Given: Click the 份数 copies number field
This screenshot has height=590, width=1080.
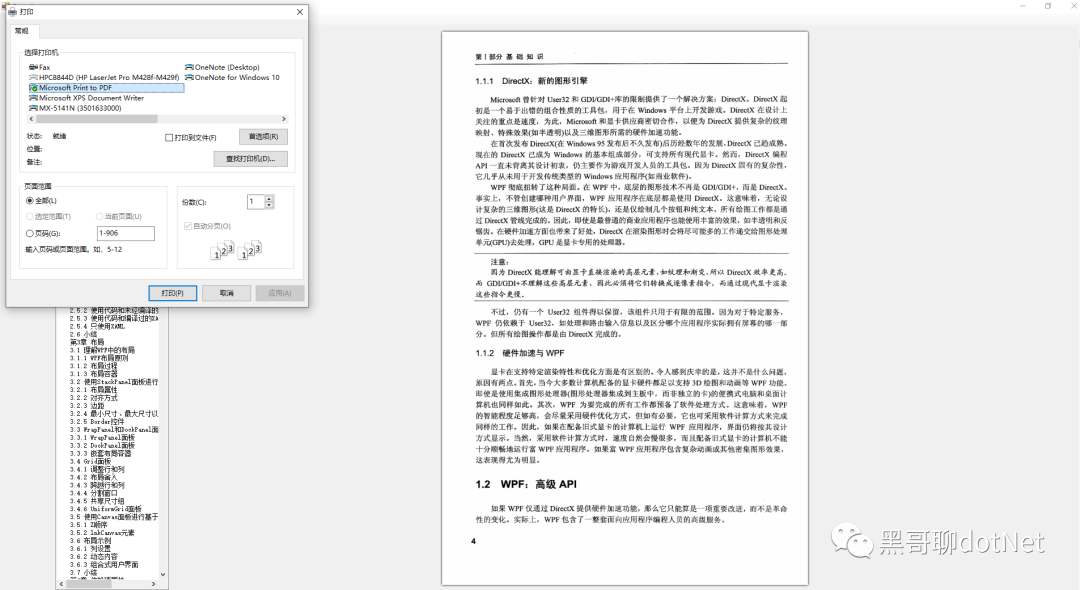Looking at the screenshot, I should point(256,202).
